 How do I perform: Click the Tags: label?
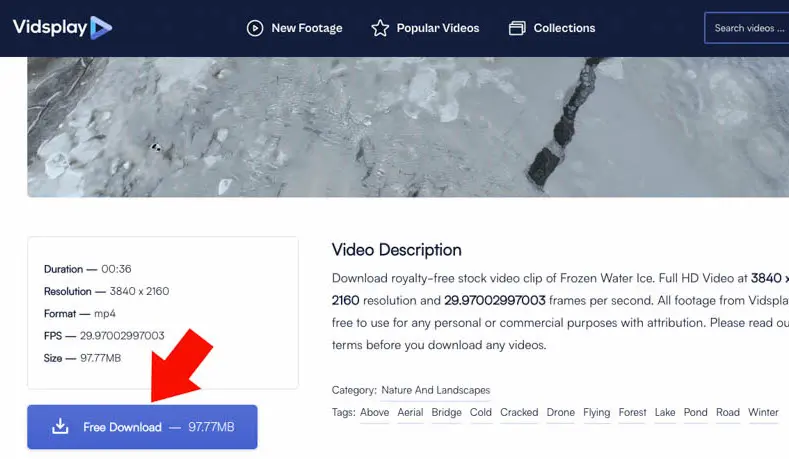343,413
